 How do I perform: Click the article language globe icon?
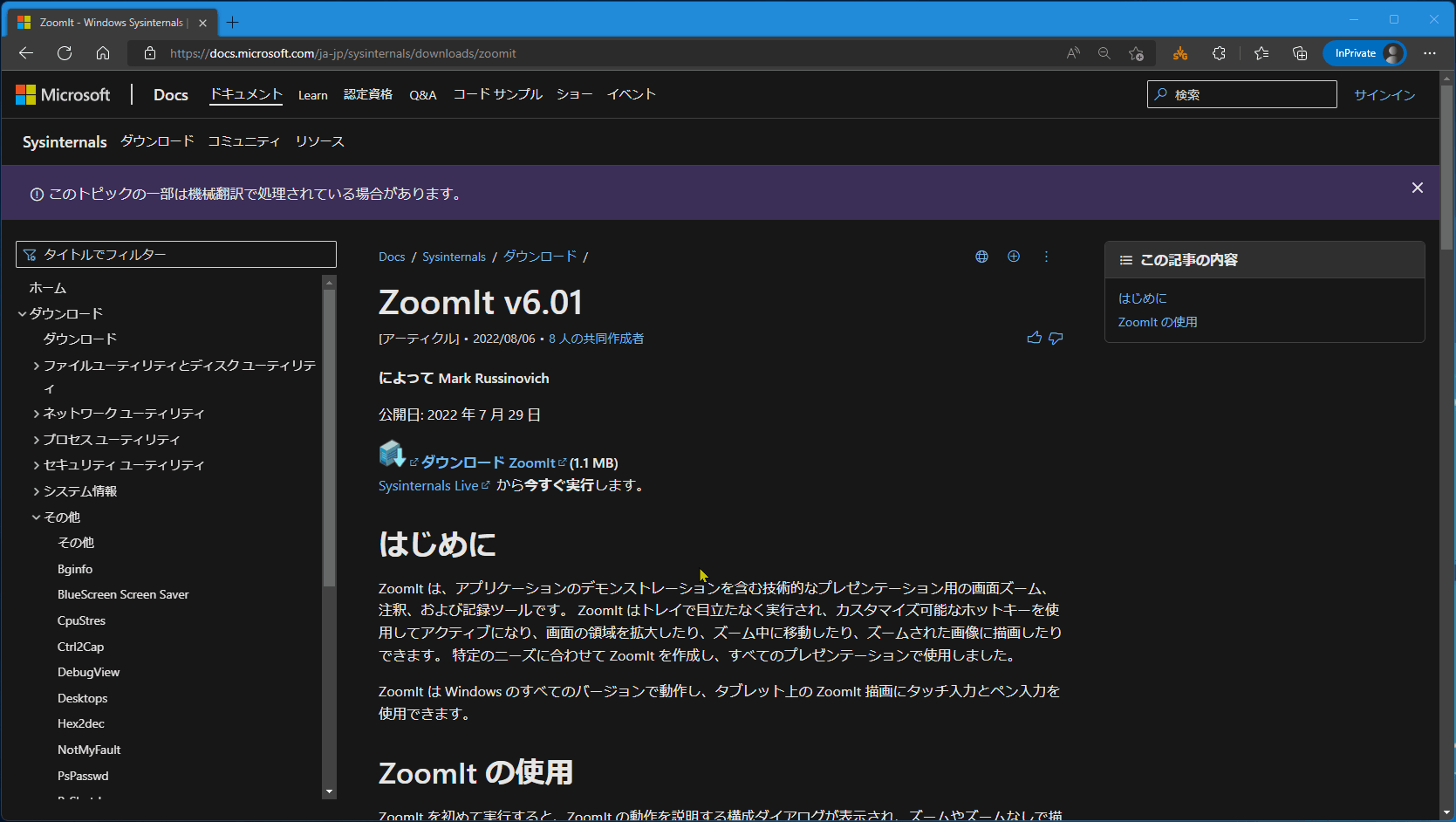tap(981, 256)
